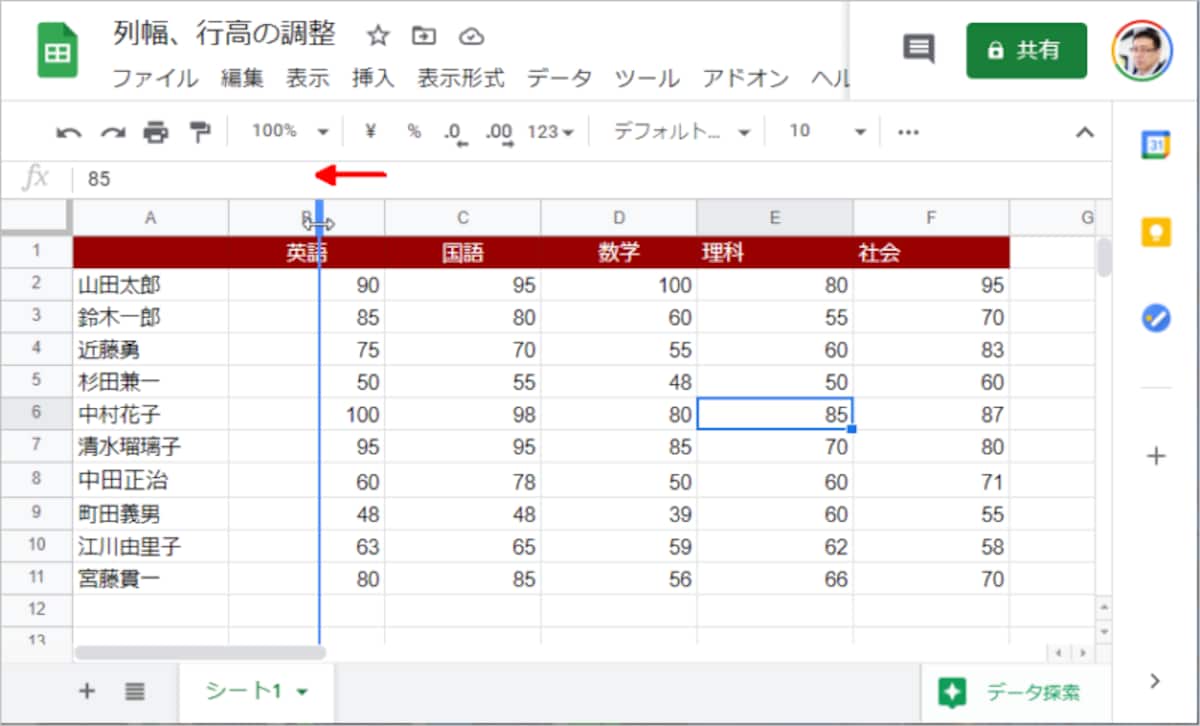The width and height of the screenshot is (1200, 726).
Task: Select column E header
Action: tap(775, 217)
